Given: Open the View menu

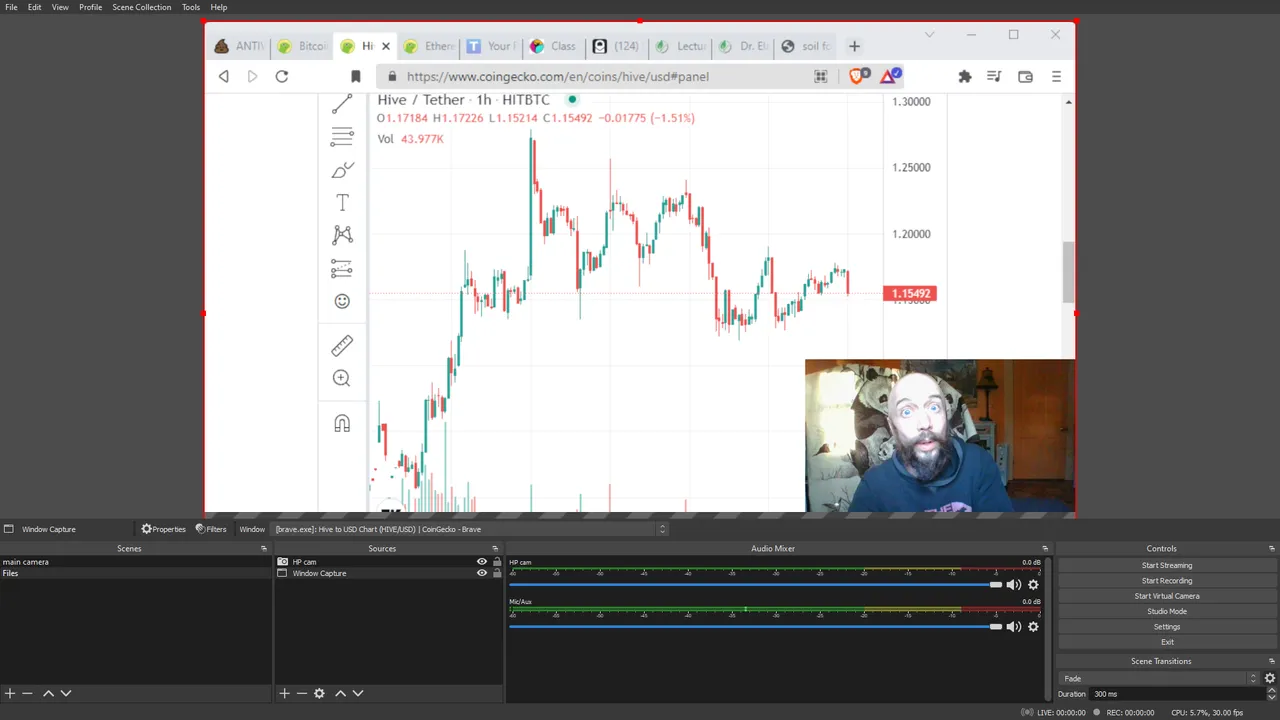Looking at the screenshot, I should coord(60,7).
